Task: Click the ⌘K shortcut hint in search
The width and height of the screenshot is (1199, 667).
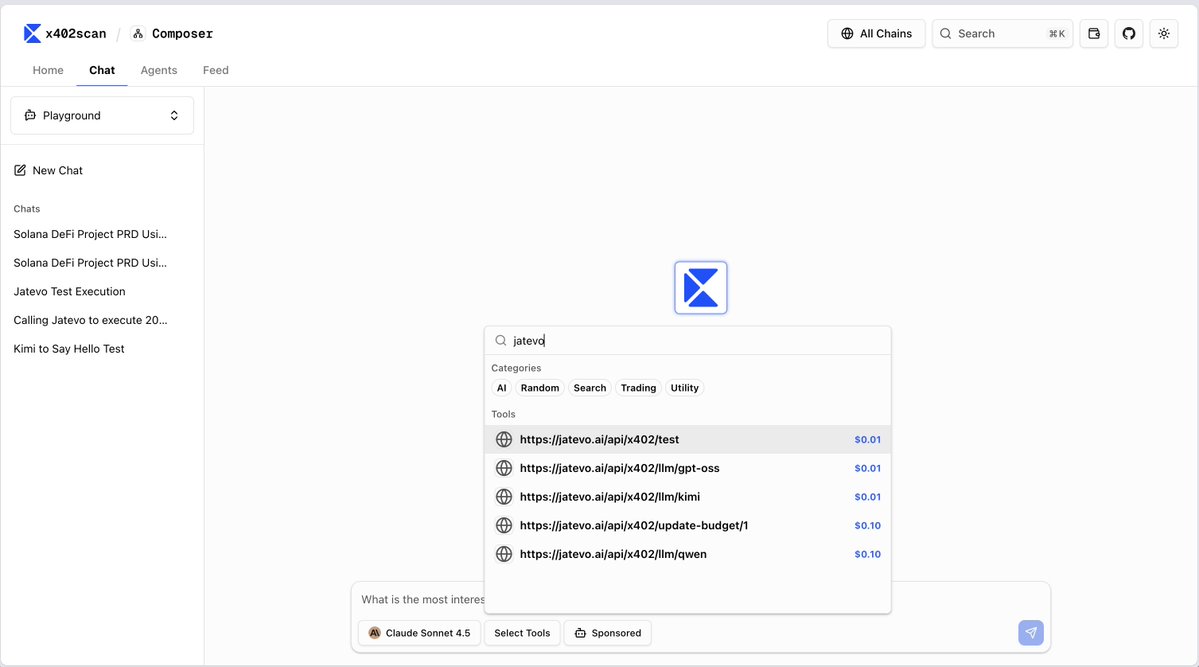Action: tap(1057, 34)
